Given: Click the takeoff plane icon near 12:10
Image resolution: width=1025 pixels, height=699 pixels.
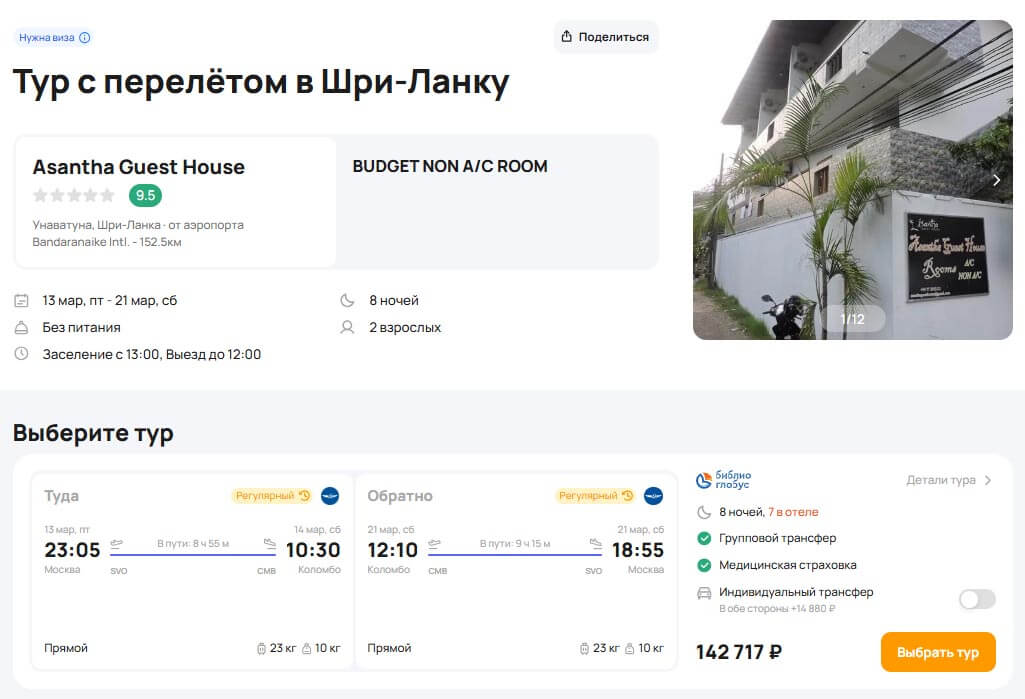Looking at the screenshot, I should tap(434, 544).
